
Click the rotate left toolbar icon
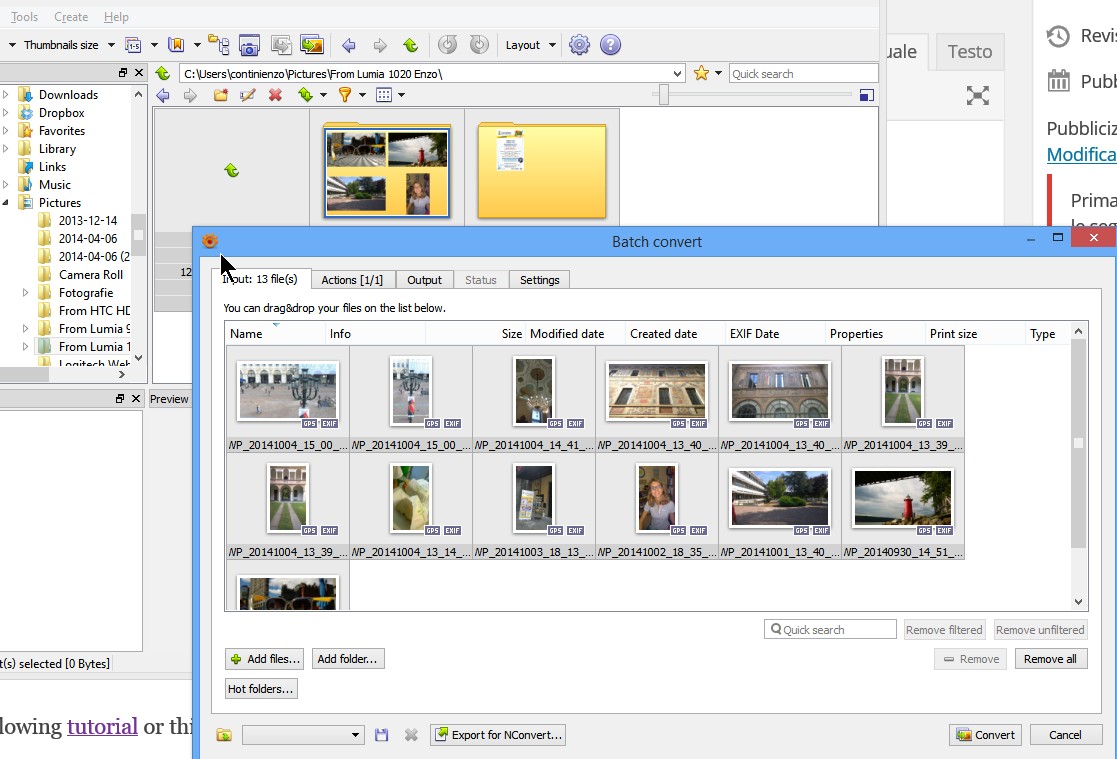pos(448,45)
